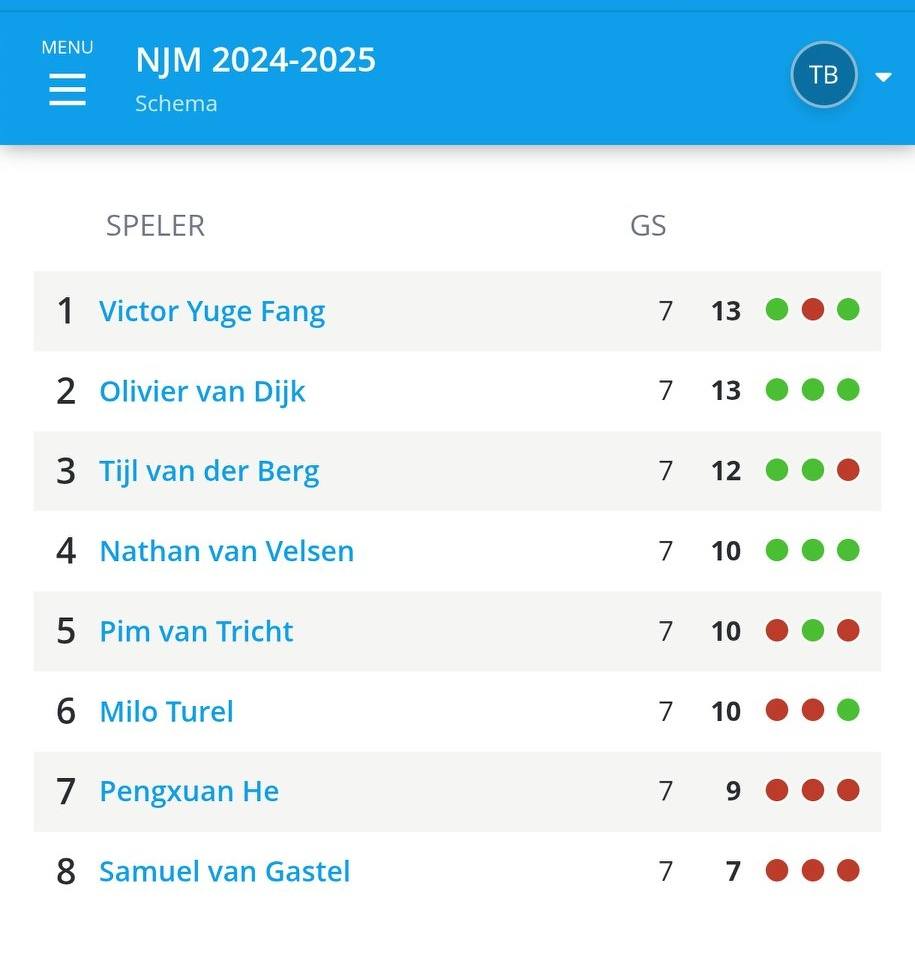This screenshot has height=956, width=915.
Task: Open Pim van Tricht's profile
Action: click(196, 631)
